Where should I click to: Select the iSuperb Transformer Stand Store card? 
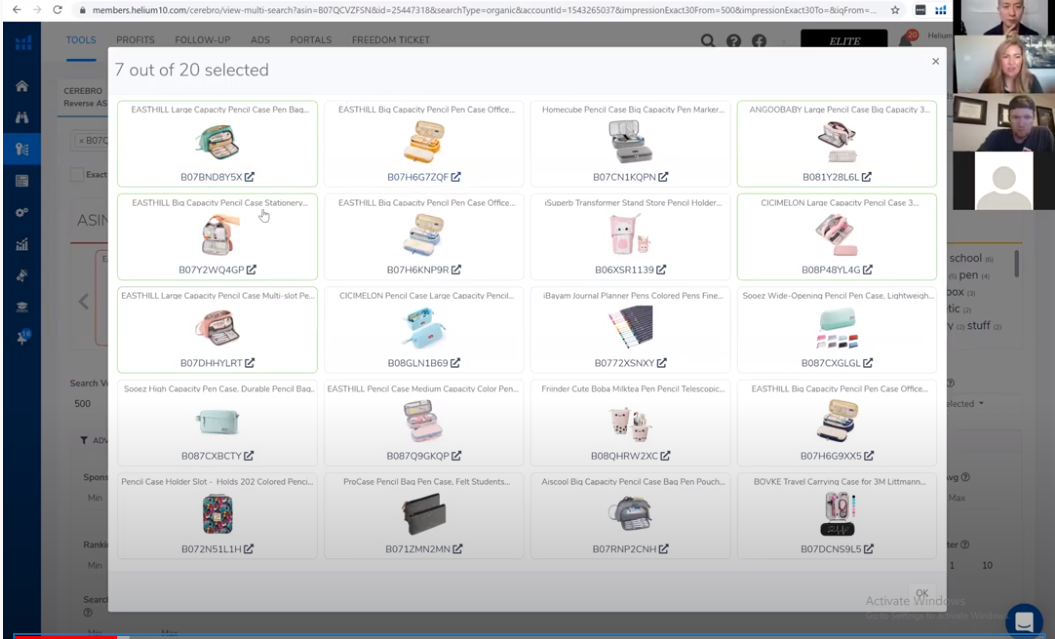[x=630, y=237]
